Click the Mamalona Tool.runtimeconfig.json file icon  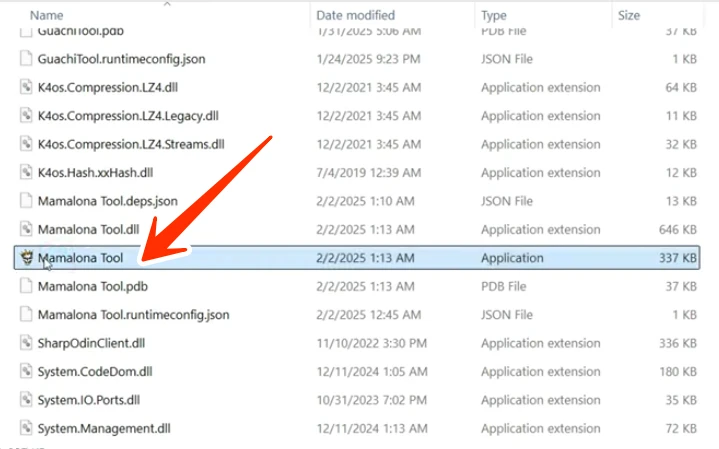(x=26, y=315)
